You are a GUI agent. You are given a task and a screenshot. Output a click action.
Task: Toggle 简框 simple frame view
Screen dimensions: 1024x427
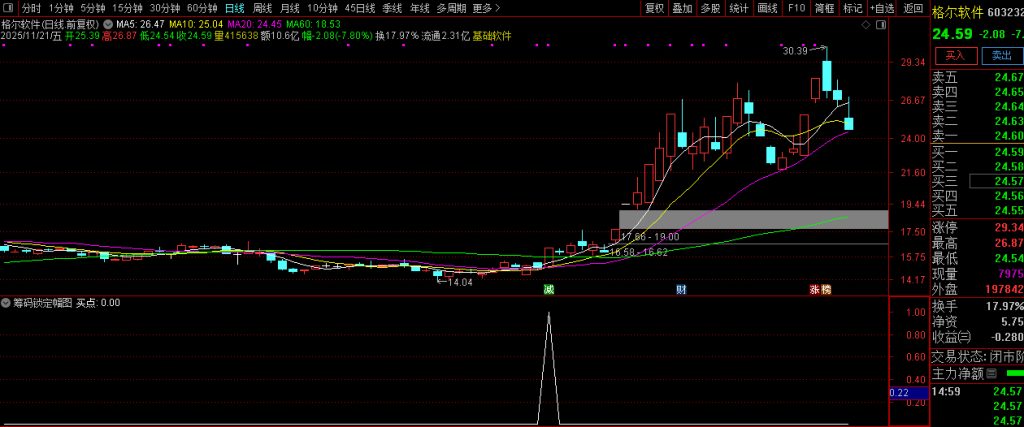click(824, 8)
